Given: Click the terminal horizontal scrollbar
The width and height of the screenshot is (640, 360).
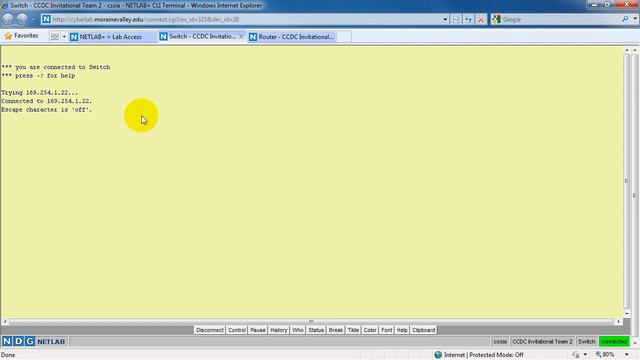Looking at the screenshot, I should click(311, 322).
